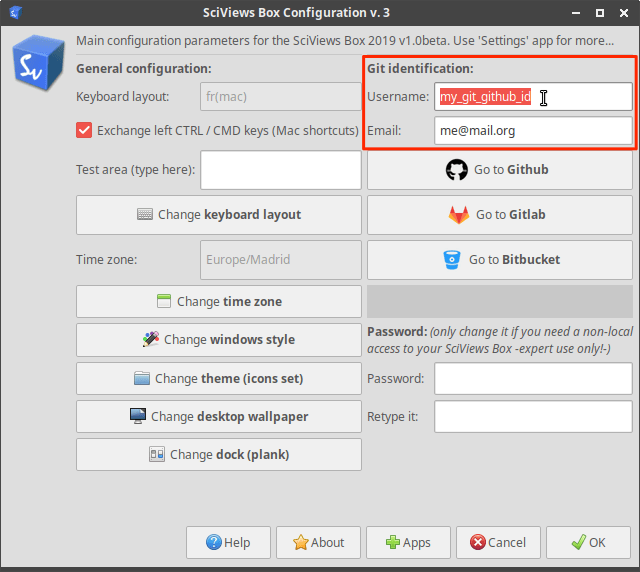Click the folder icon for theme

click(x=142, y=378)
